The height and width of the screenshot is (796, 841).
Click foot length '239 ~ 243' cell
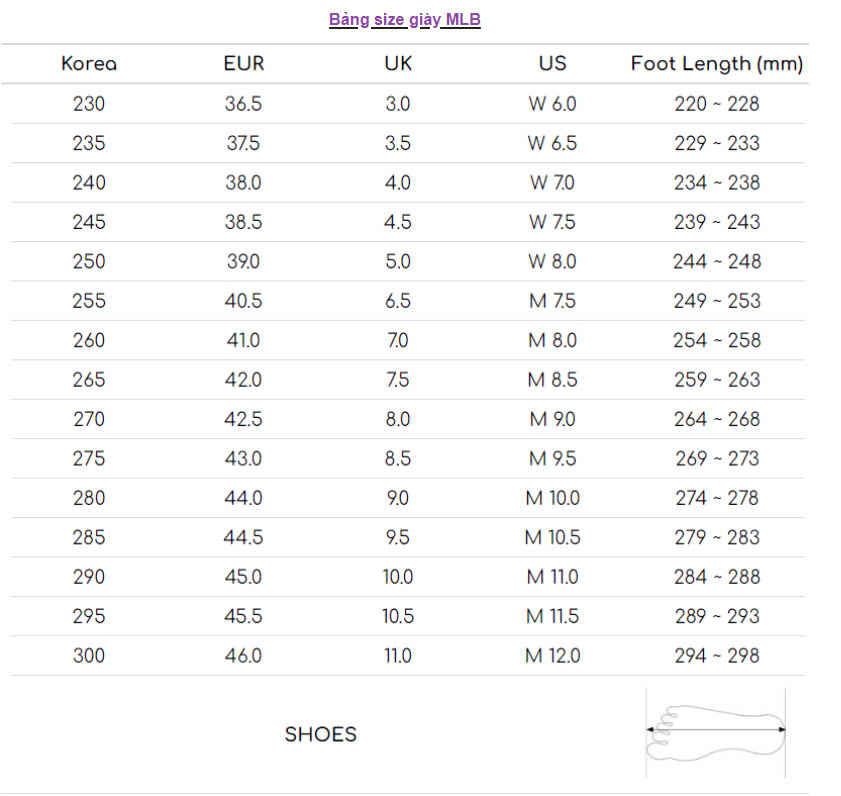716,222
